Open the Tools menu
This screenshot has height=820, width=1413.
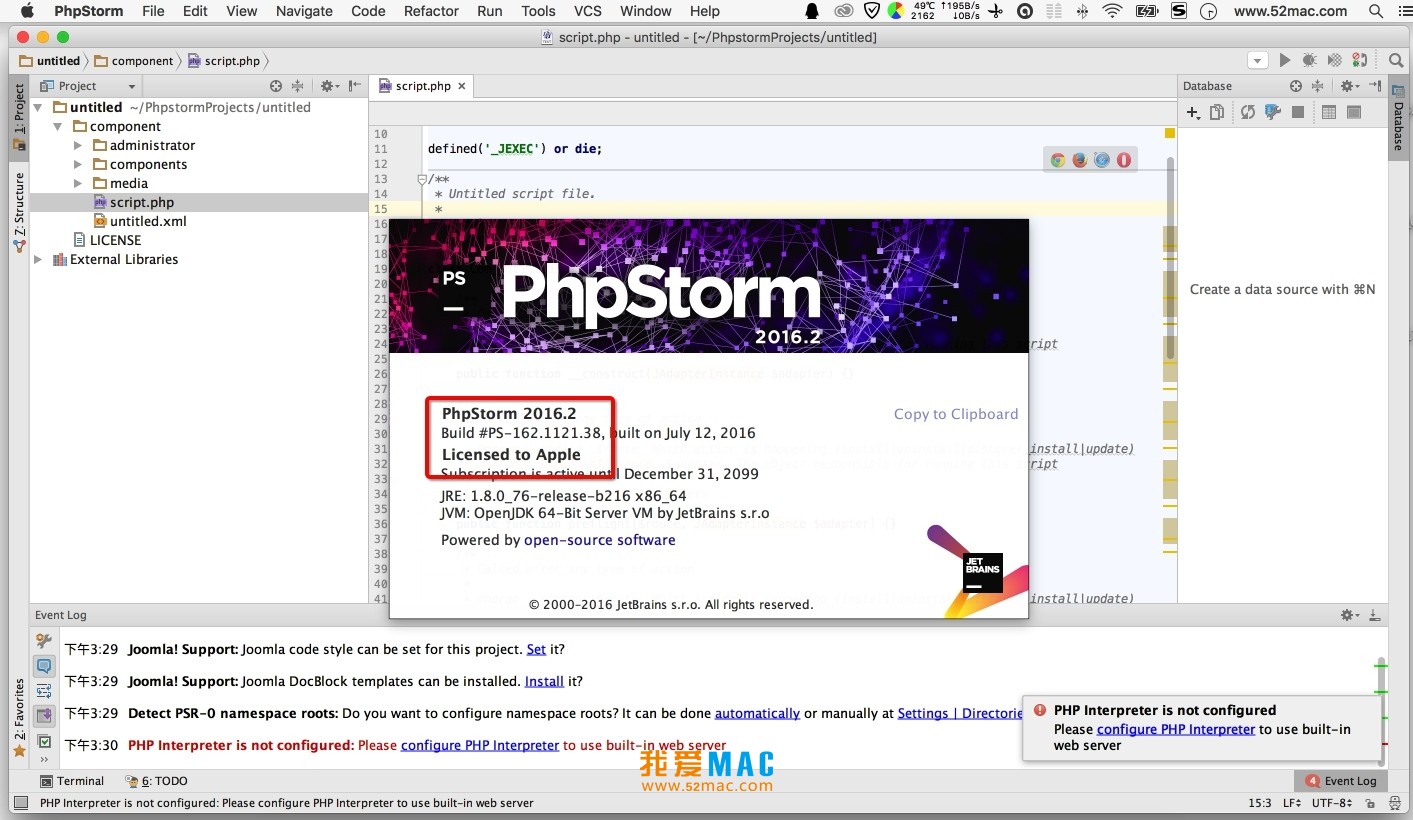(538, 11)
